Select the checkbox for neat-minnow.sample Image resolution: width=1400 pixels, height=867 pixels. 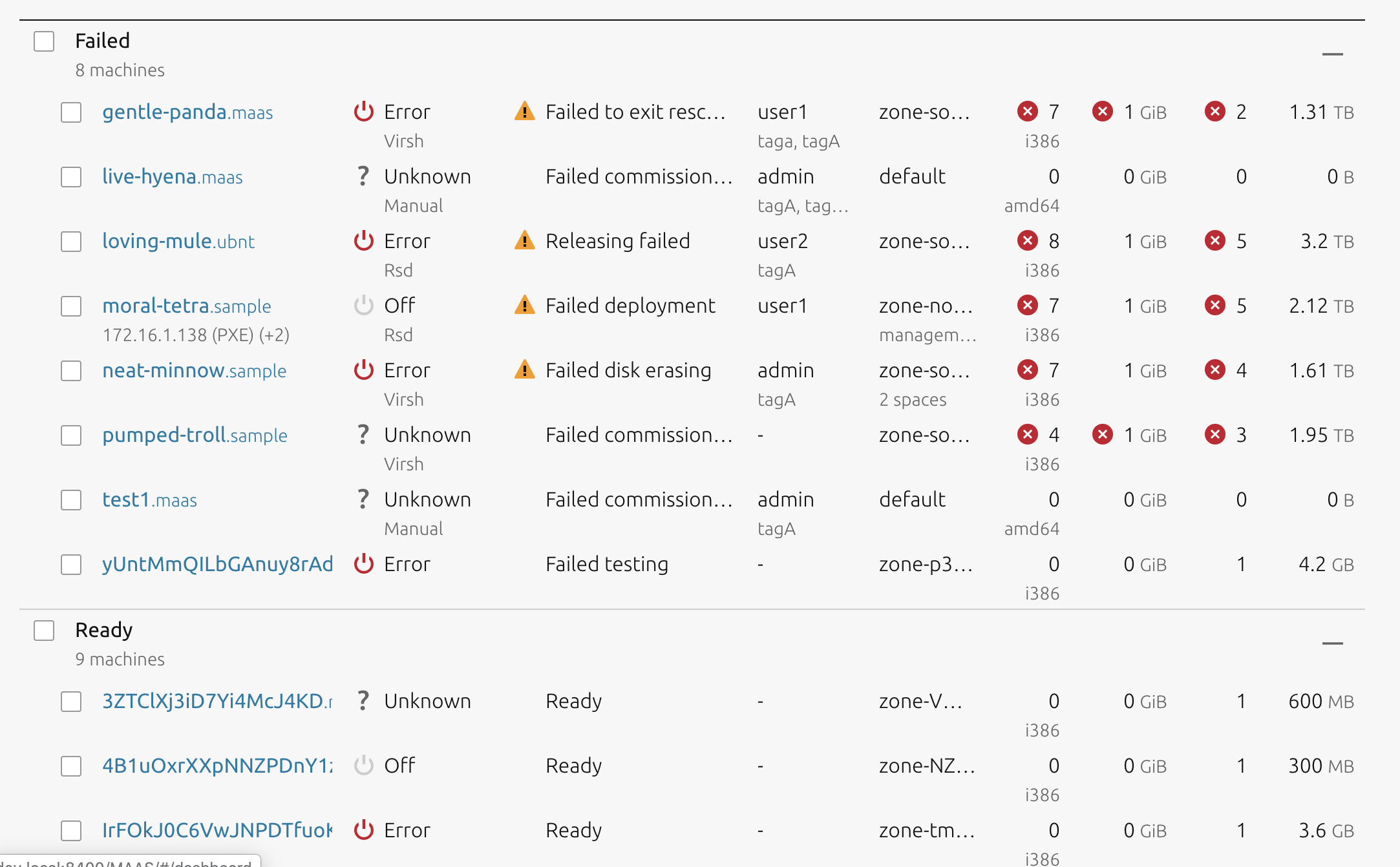[70, 371]
